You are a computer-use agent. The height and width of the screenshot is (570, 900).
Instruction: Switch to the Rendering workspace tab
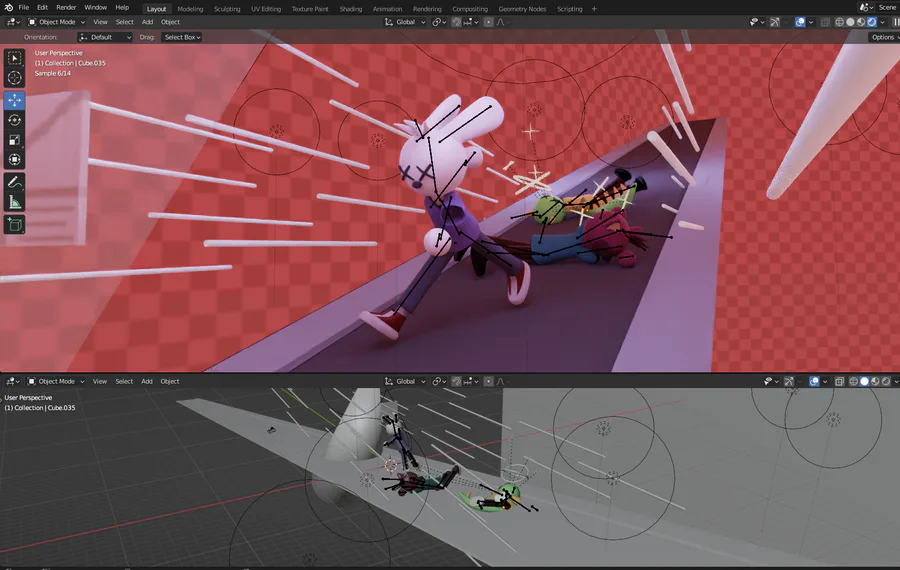pyautogui.click(x=427, y=9)
